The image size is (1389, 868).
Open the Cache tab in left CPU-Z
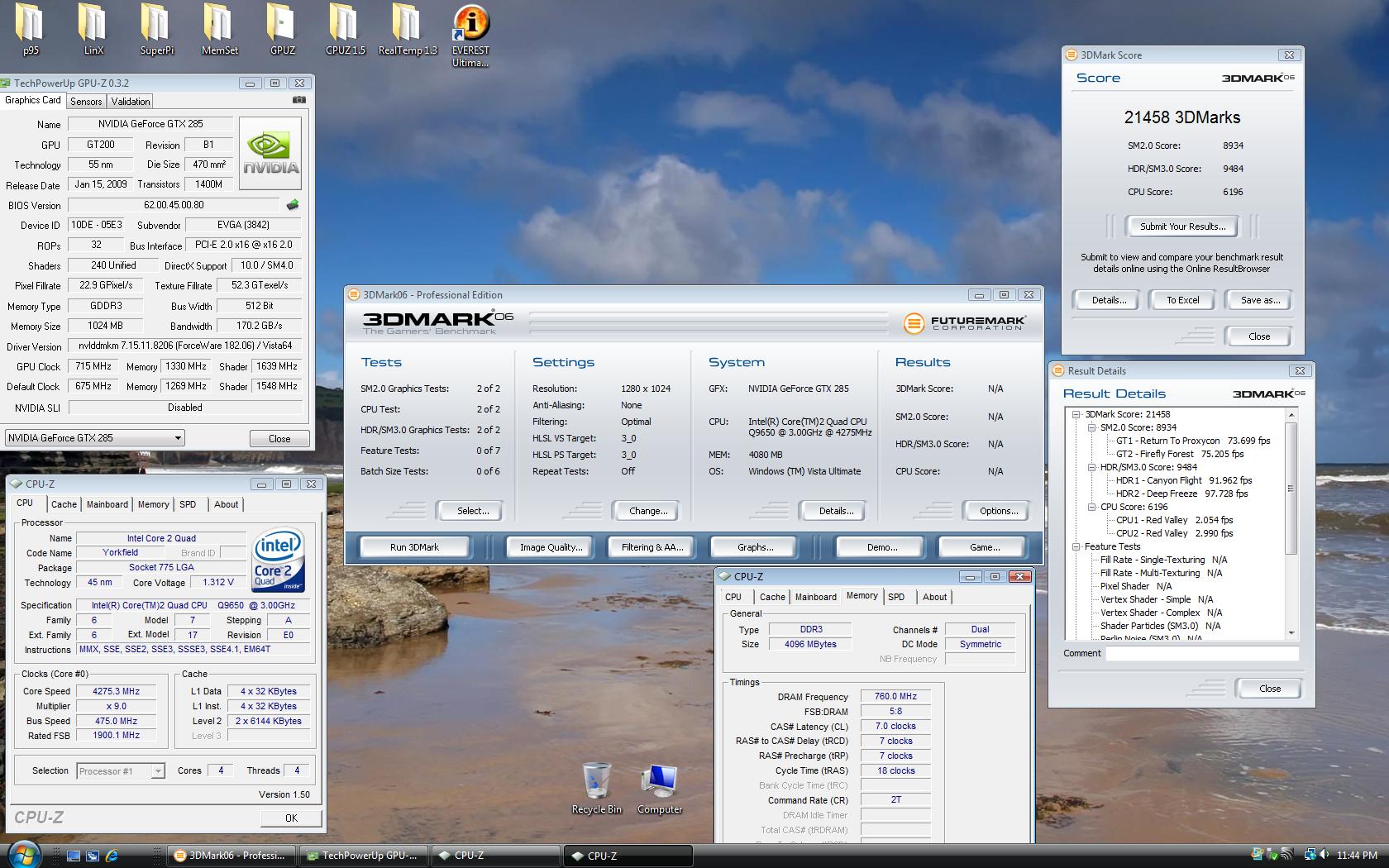(x=64, y=504)
